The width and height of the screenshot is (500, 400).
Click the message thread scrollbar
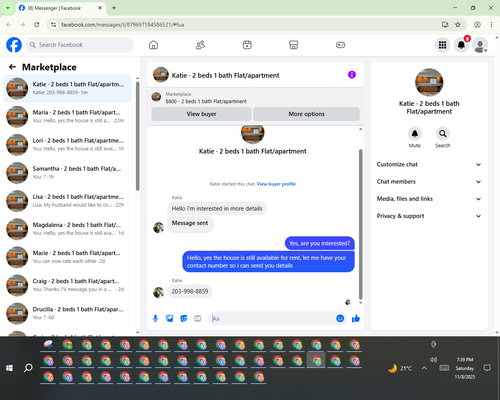pos(360,224)
